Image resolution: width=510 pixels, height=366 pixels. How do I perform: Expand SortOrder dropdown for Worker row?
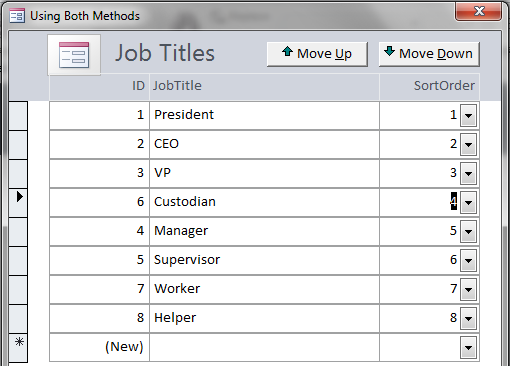(468, 289)
